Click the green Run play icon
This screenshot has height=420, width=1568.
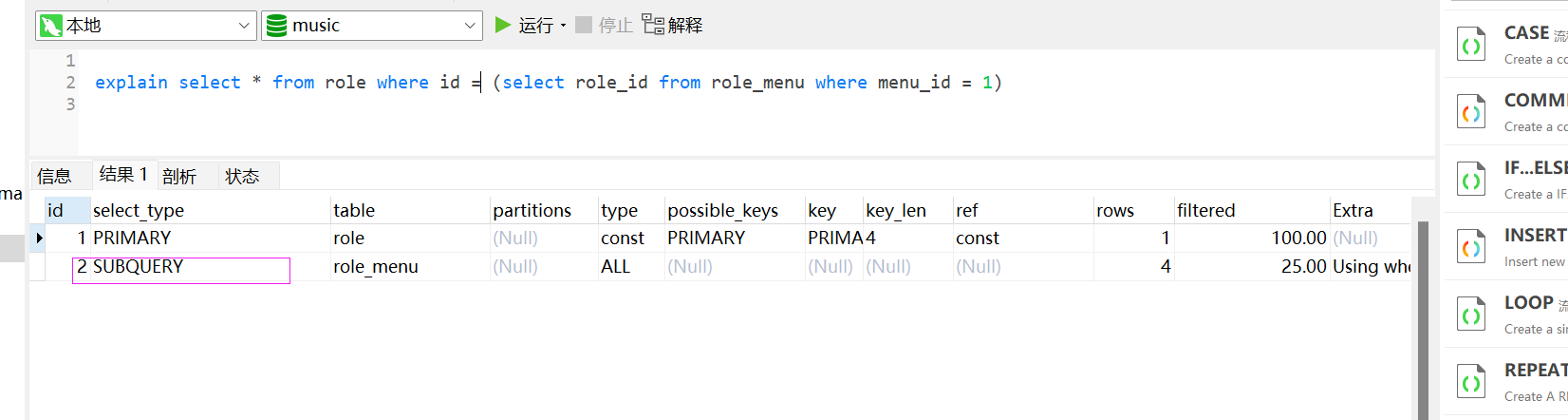tap(503, 25)
